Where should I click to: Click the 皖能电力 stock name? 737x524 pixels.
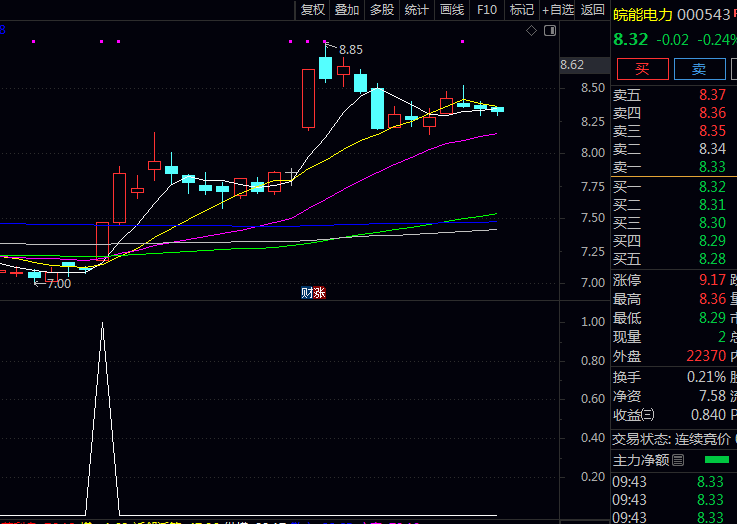(643, 15)
